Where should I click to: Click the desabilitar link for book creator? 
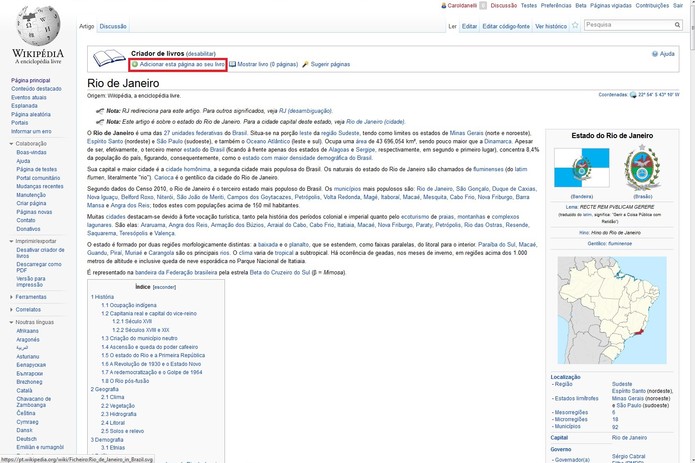click(x=201, y=54)
